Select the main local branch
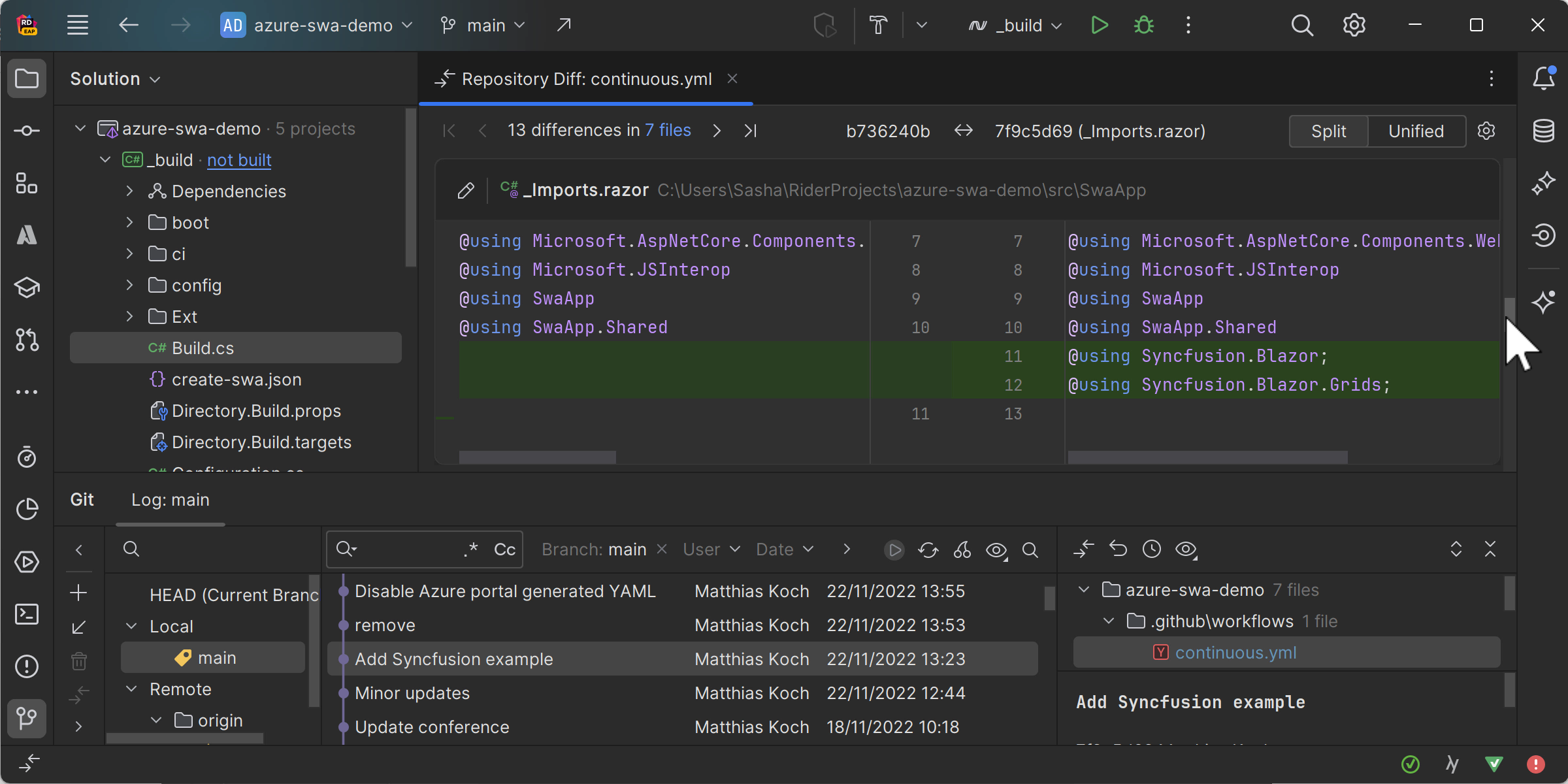1568x784 pixels. click(x=213, y=657)
